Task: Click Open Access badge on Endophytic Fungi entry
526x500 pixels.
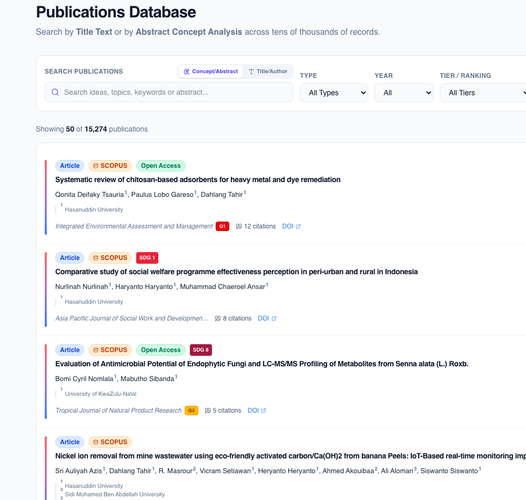Action: [x=161, y=350]
